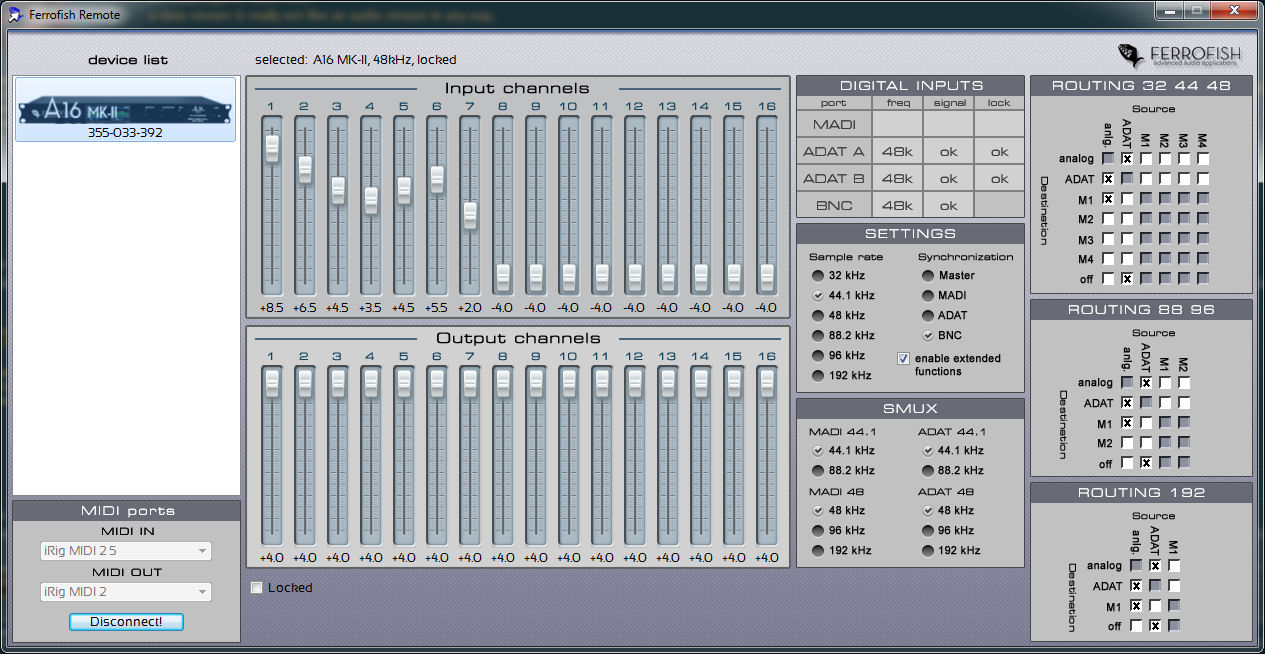The height and width of the screenshot is (654, 1265).
Task: Click input channel 4 fader handle
Action: pos(370,200)
